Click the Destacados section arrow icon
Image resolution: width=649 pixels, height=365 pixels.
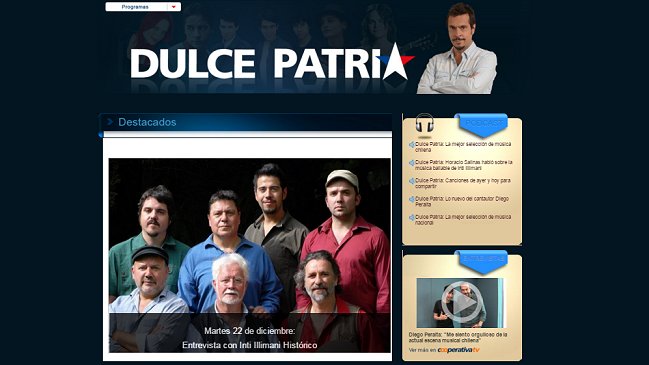click(x=110, y=122)
